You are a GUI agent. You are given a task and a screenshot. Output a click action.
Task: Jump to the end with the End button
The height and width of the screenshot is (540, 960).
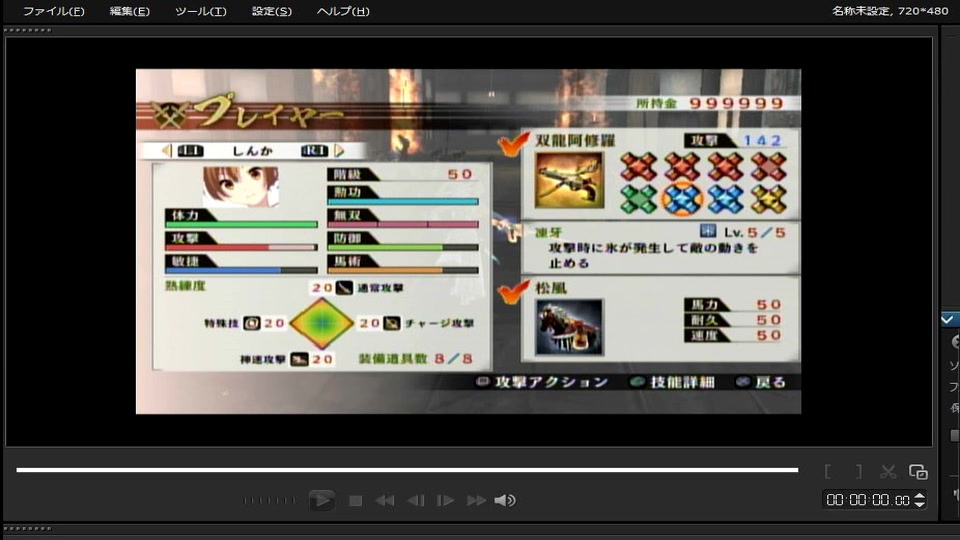pyautogui.click(x=476, y=501)
